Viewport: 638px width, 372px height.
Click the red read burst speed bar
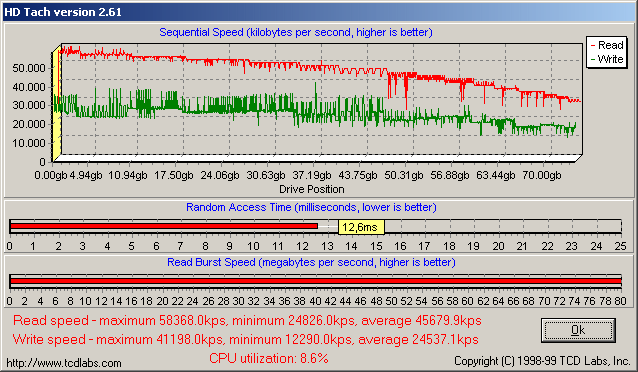click(x=316, y=281)
